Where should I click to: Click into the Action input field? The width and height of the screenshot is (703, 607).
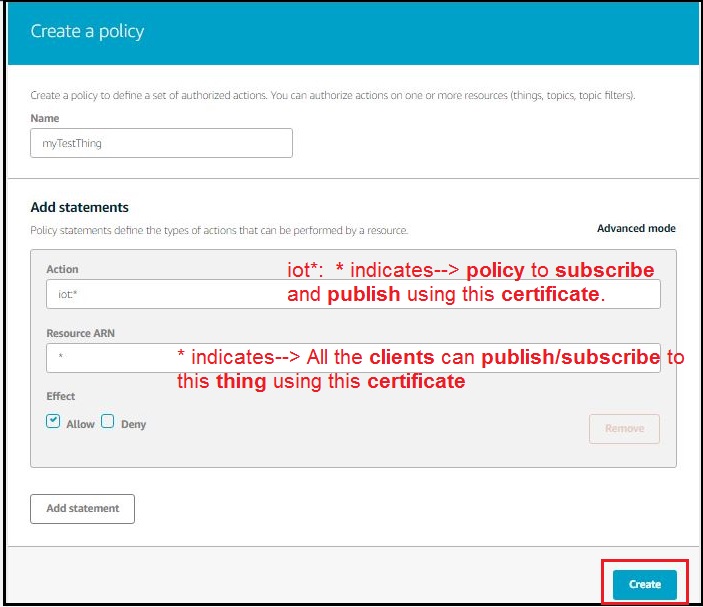(353, 294)
